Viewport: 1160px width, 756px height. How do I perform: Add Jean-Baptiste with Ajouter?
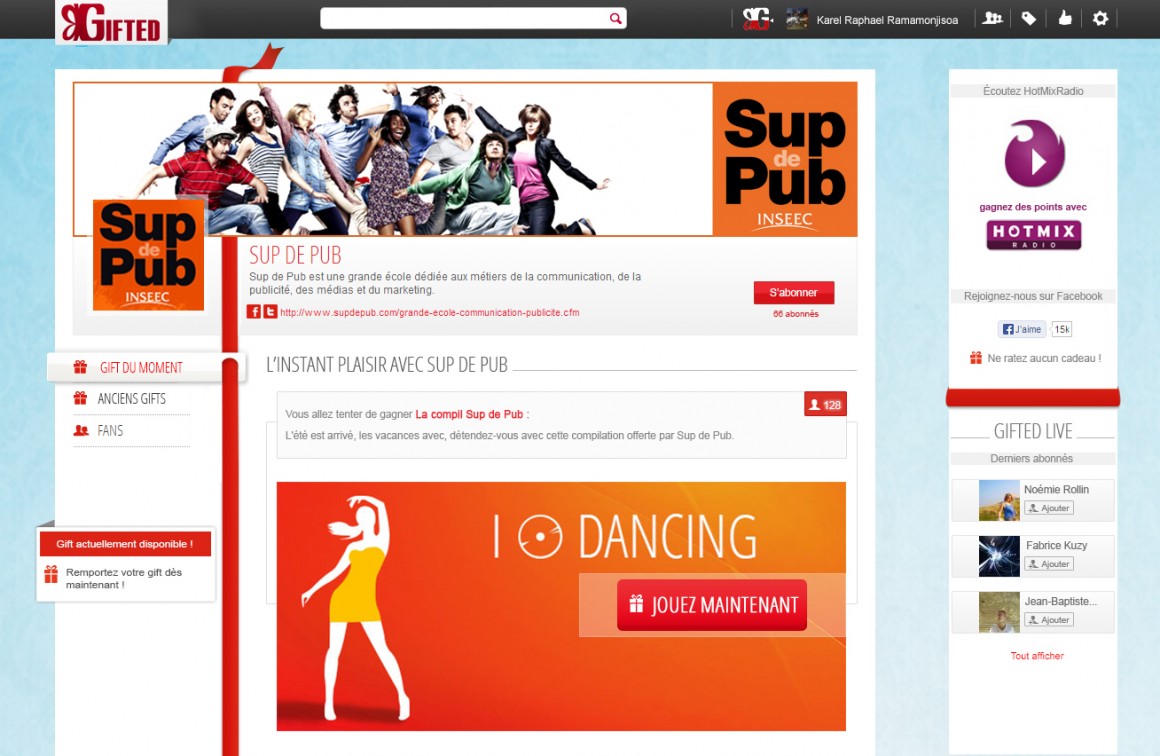(1049, 620)
